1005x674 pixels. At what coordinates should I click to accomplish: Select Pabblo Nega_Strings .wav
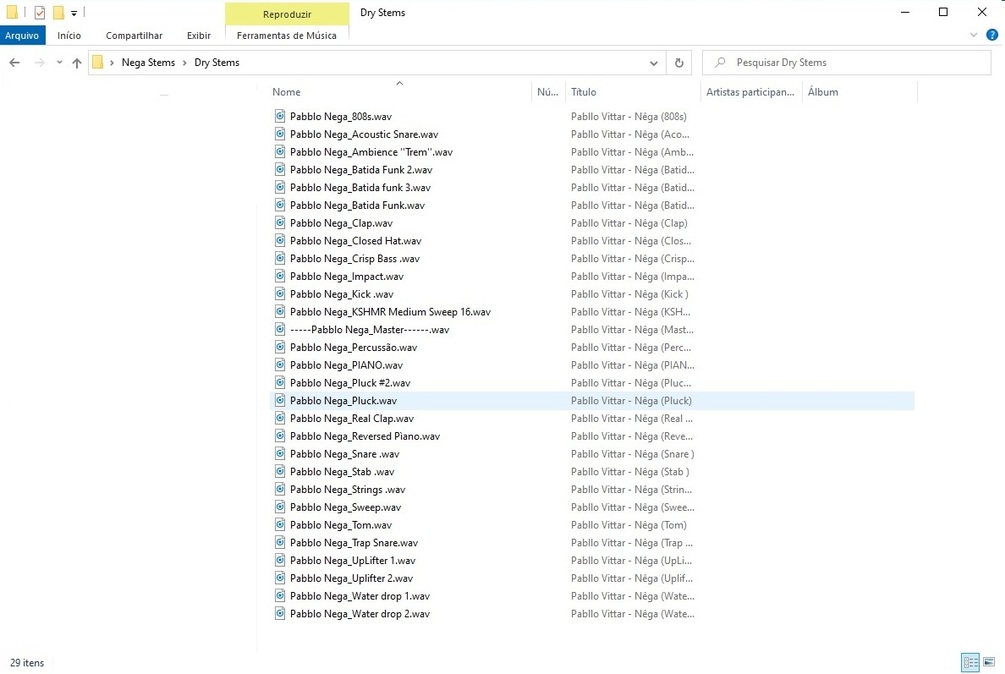tap(347, 489)
